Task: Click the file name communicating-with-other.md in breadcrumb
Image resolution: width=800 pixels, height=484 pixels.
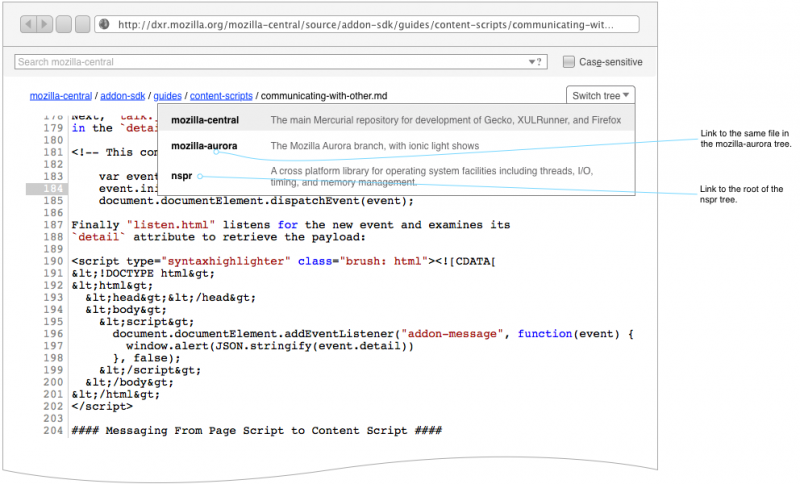Action: (x=324, y=96)
